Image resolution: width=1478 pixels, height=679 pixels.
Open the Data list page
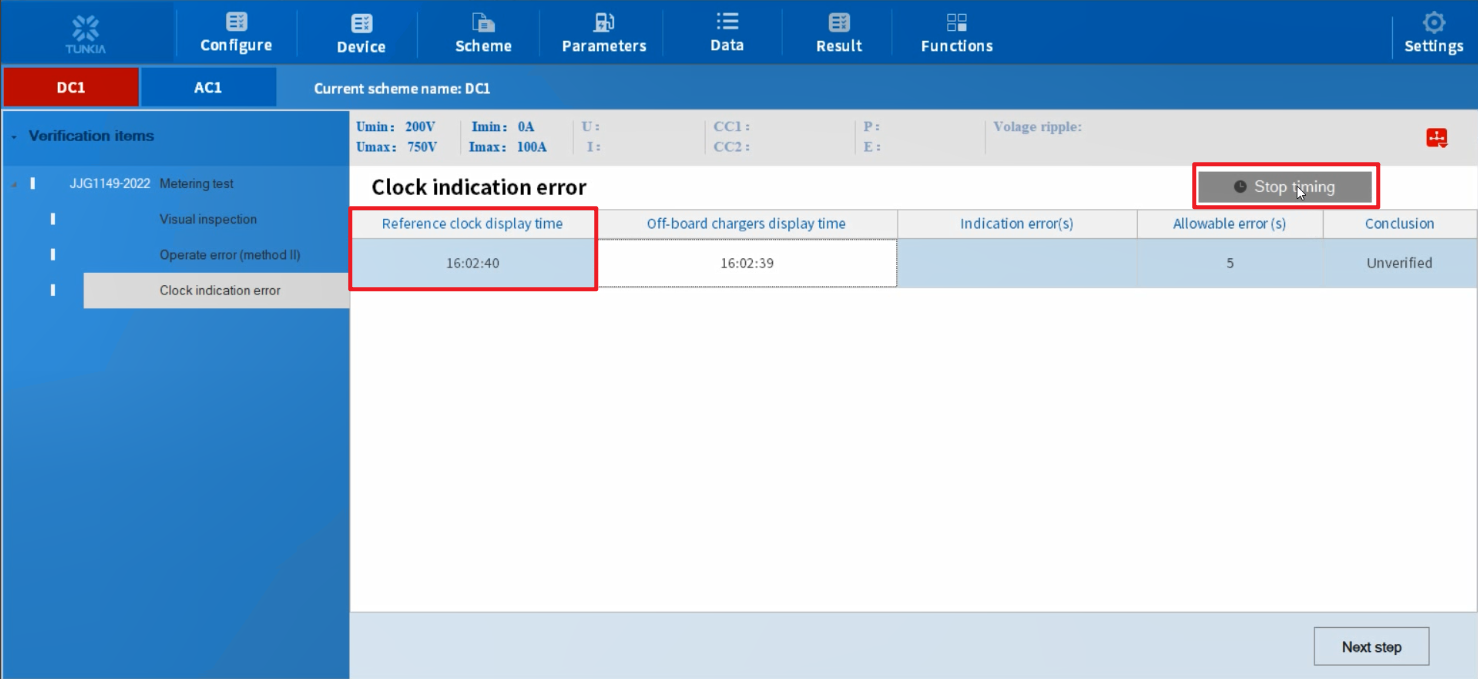[x=727, y=33]
